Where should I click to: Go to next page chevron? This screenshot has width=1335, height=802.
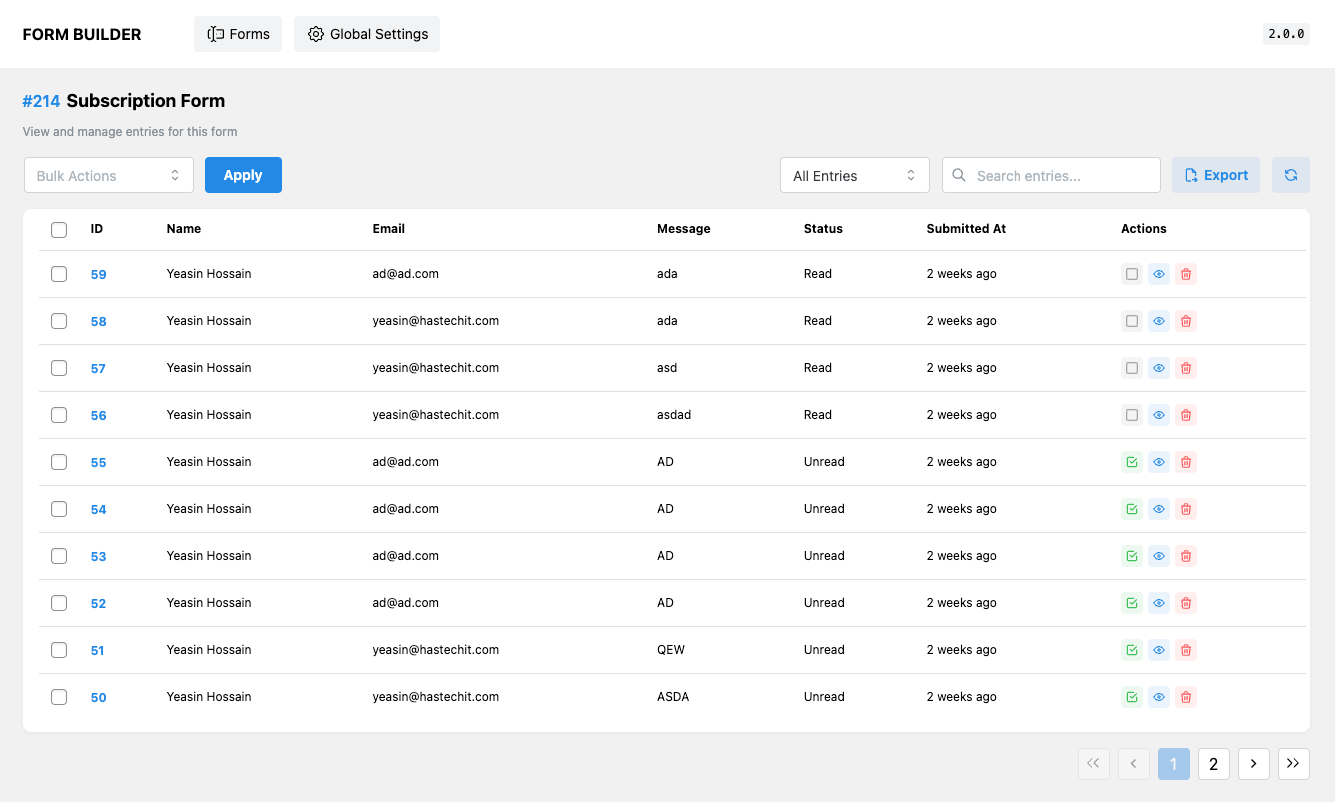(x=1253, y=764)
